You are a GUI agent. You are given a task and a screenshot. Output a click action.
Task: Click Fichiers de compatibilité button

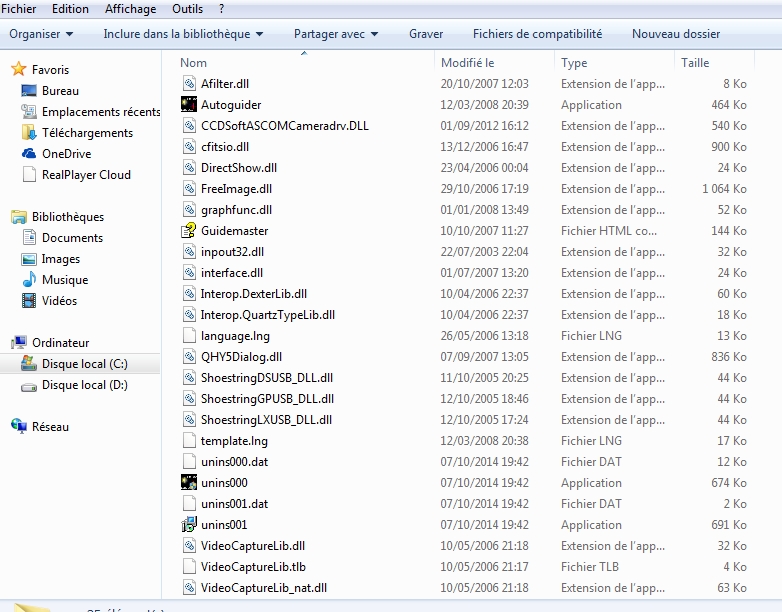(537, 33)
